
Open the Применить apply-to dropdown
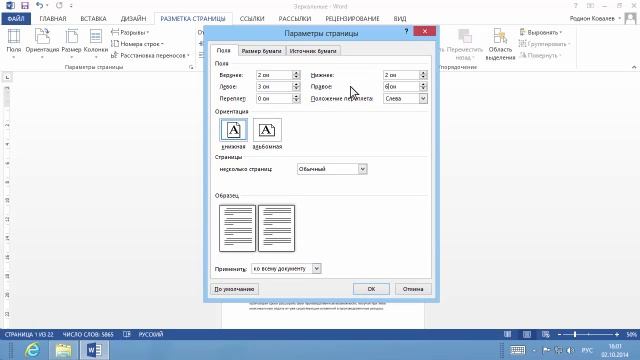[286, 269]
